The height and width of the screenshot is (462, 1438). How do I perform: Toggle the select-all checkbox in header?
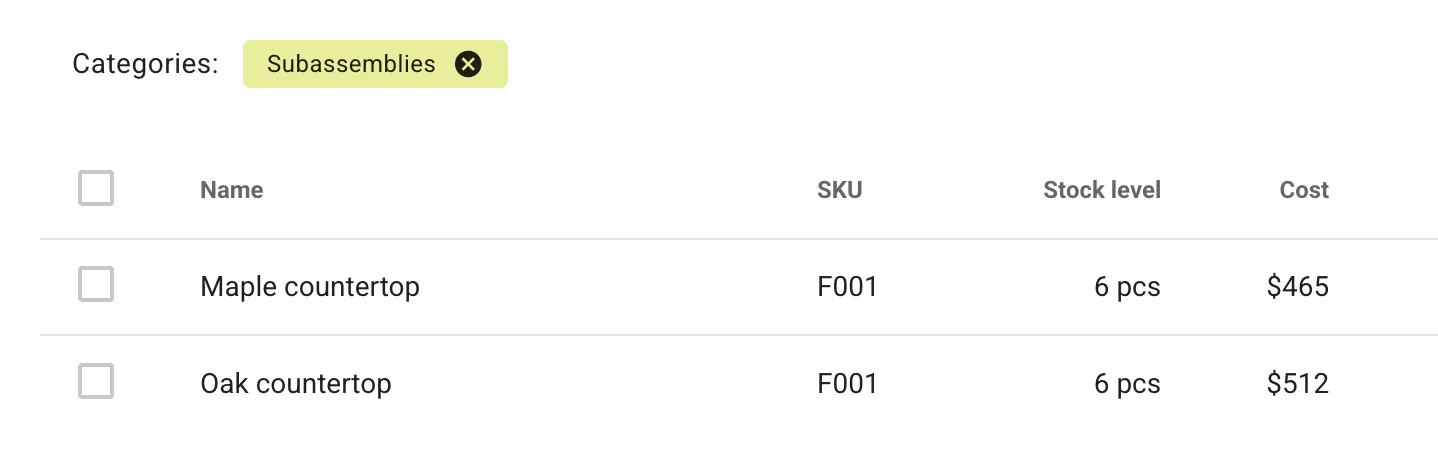tap(96, 189)
